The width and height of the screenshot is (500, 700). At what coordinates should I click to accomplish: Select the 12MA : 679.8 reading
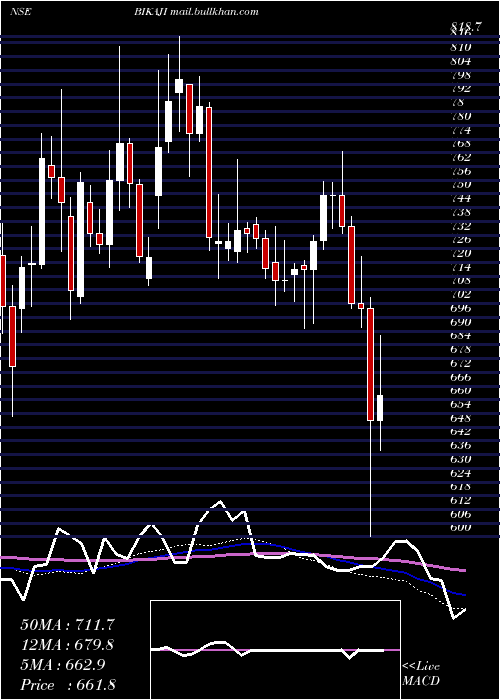[x=67, y=645]
